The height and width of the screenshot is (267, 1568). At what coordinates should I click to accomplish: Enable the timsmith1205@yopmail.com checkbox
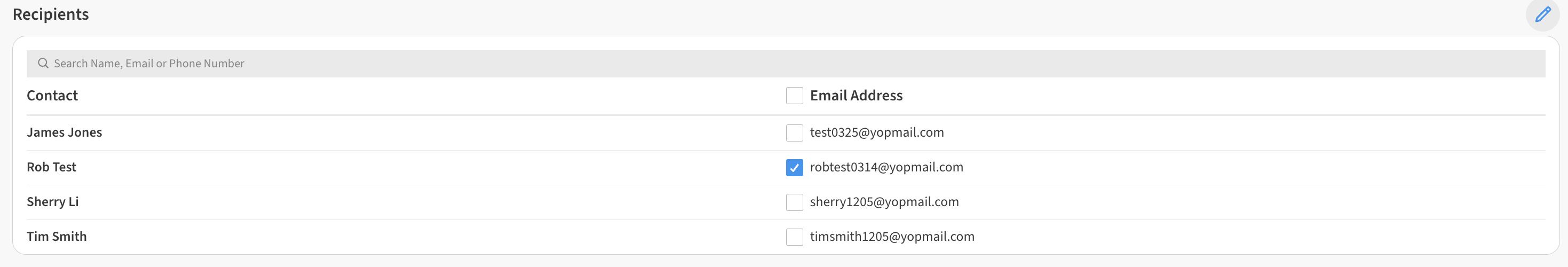click(794, 237)
